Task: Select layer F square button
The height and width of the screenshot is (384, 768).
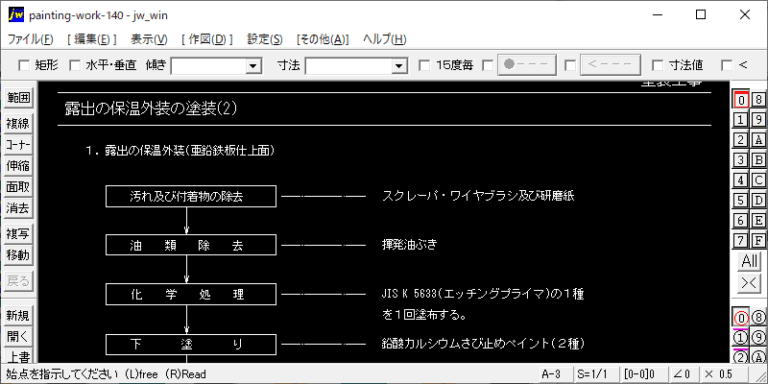Action: click(x=758, y=240)
